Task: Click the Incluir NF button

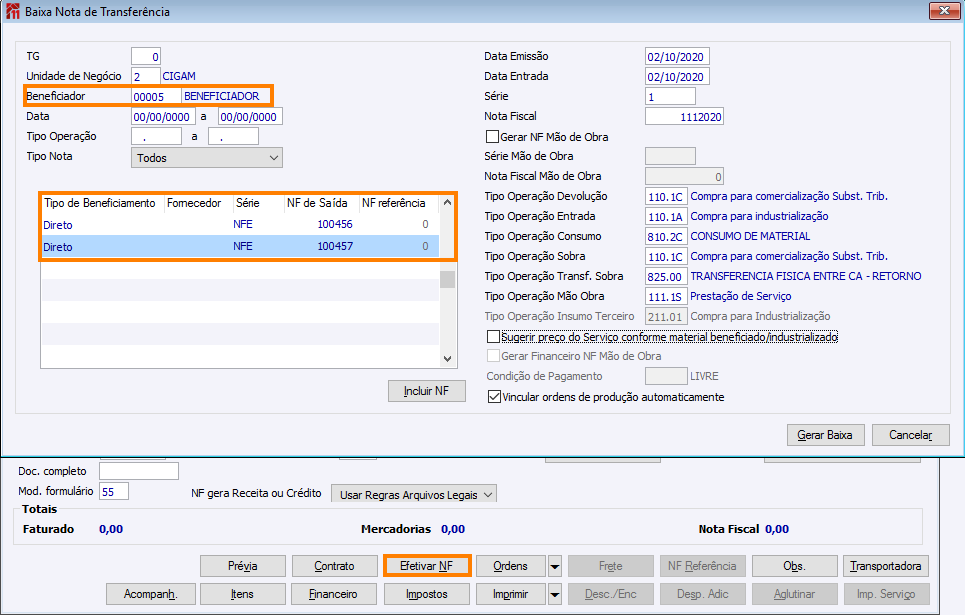Action: pos(426,391)
